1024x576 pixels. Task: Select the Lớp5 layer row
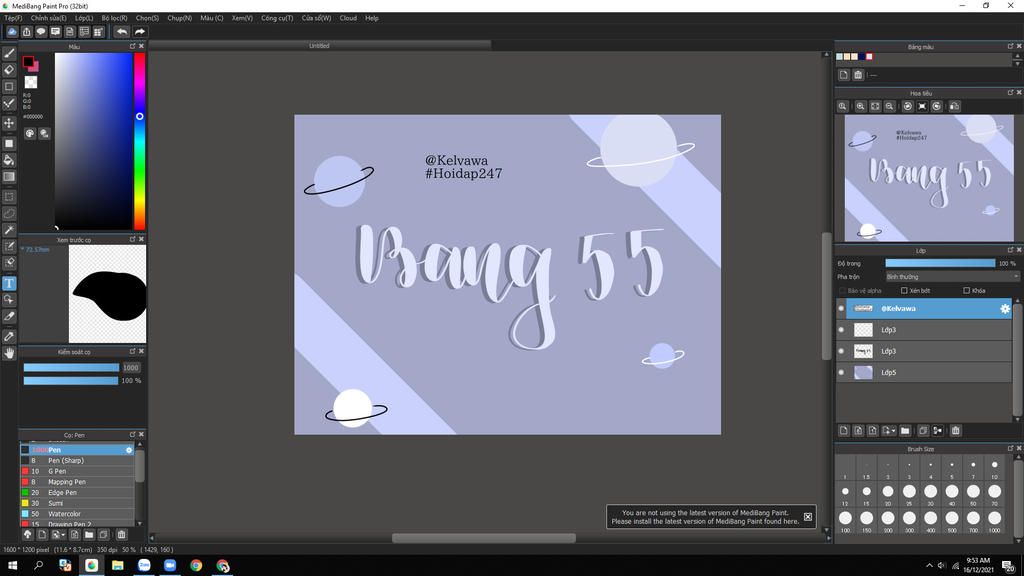tap(923, 372)
